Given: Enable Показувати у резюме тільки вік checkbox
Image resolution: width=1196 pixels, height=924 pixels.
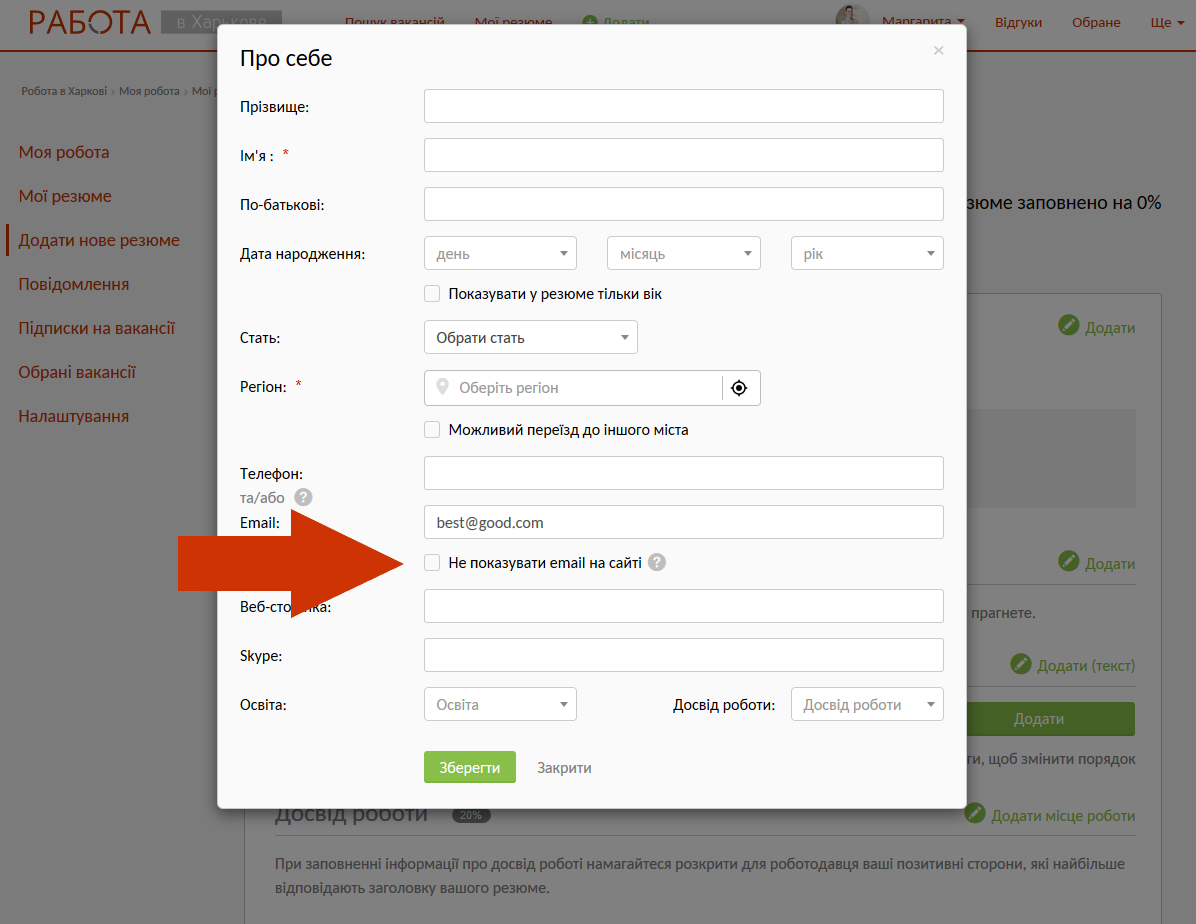Looking at the screenshot, I should [432, 294].
